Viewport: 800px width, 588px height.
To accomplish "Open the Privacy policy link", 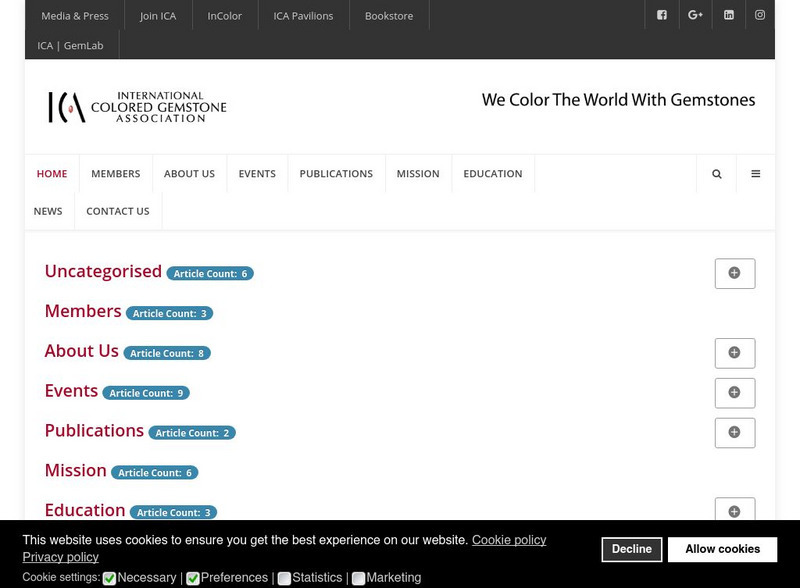I will click(x=61, y=557).
